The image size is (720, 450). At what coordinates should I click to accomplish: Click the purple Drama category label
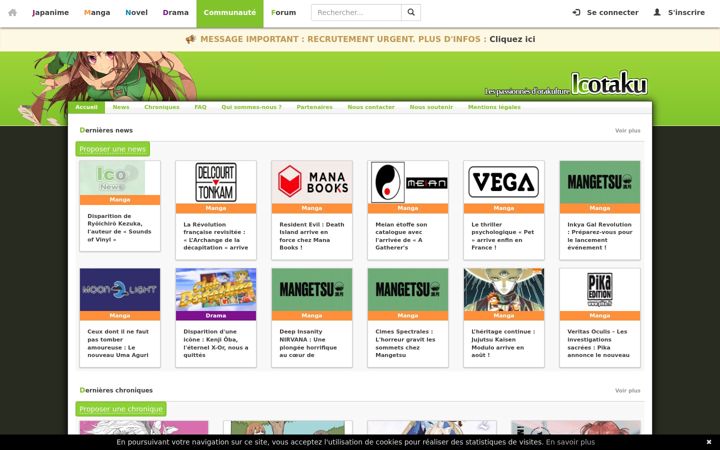tap(216, 315)
